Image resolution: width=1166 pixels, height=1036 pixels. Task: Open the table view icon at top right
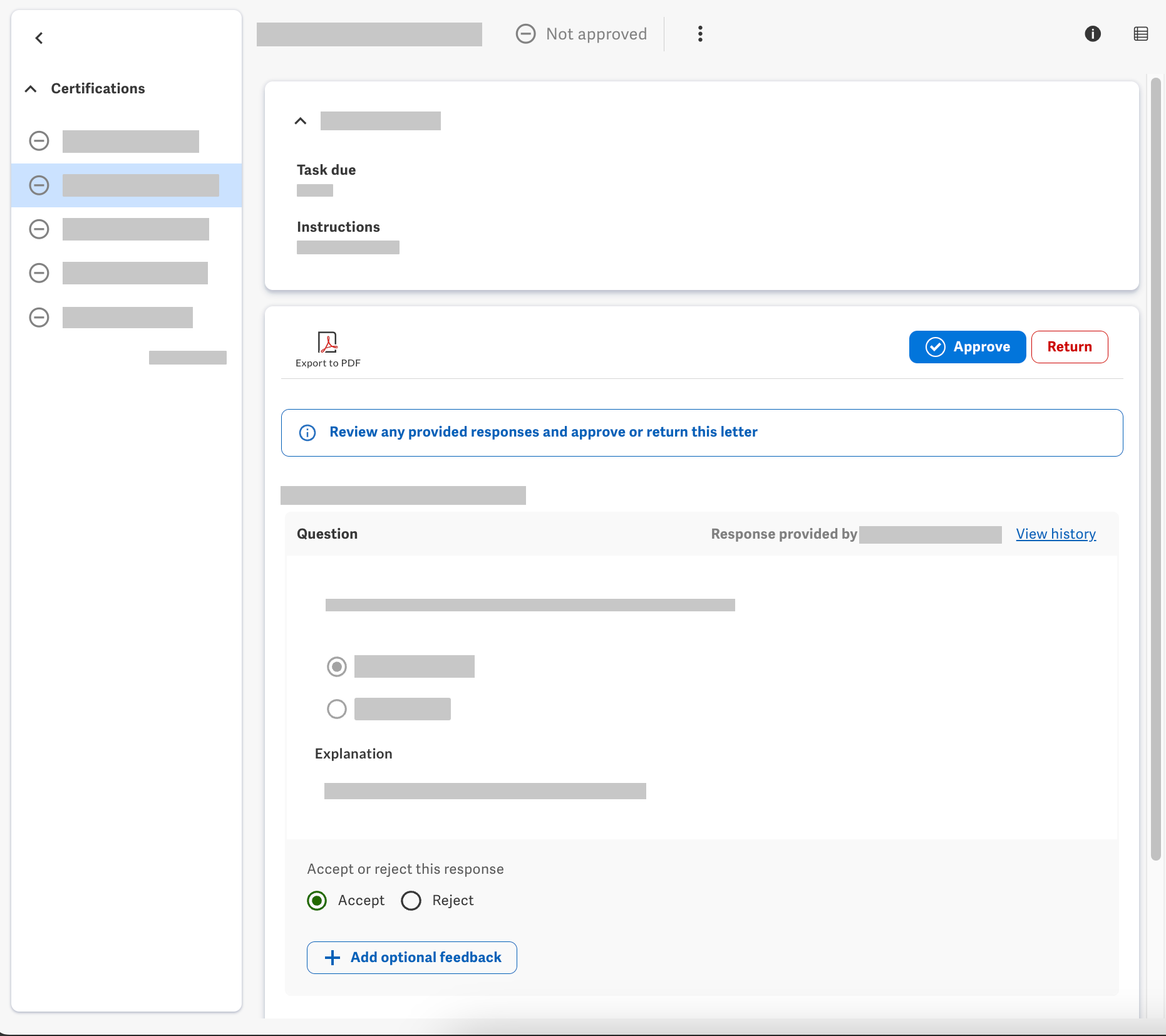pyautogui.click(x=1141, y=34)
